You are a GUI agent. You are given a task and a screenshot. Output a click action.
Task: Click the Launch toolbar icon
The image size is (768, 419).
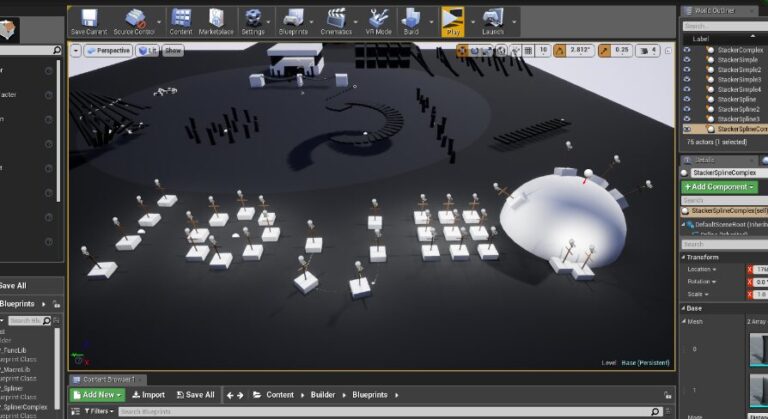[493, 23]
